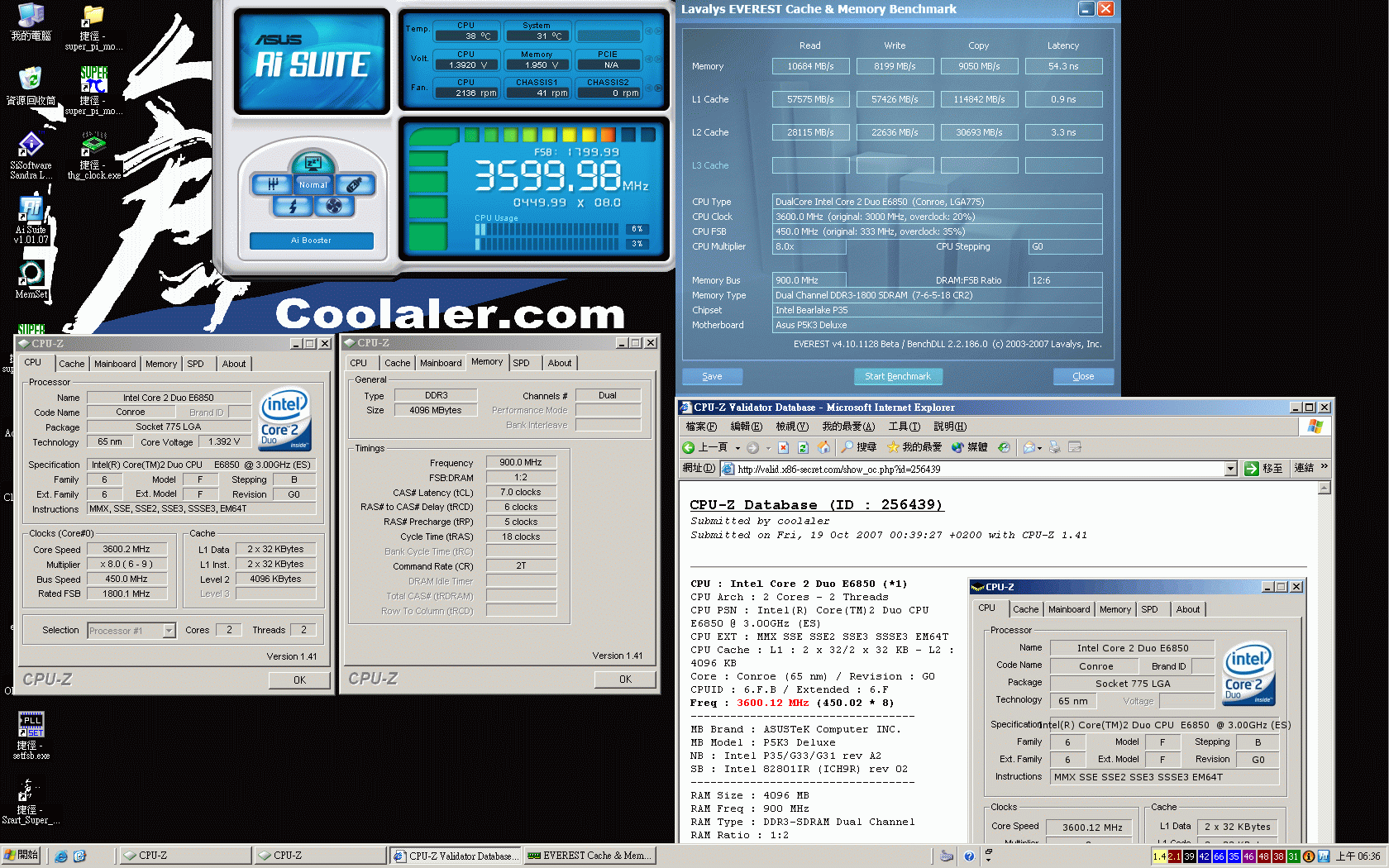Open the 編輯(E) menu in Internet Explorer

(746, 427)
